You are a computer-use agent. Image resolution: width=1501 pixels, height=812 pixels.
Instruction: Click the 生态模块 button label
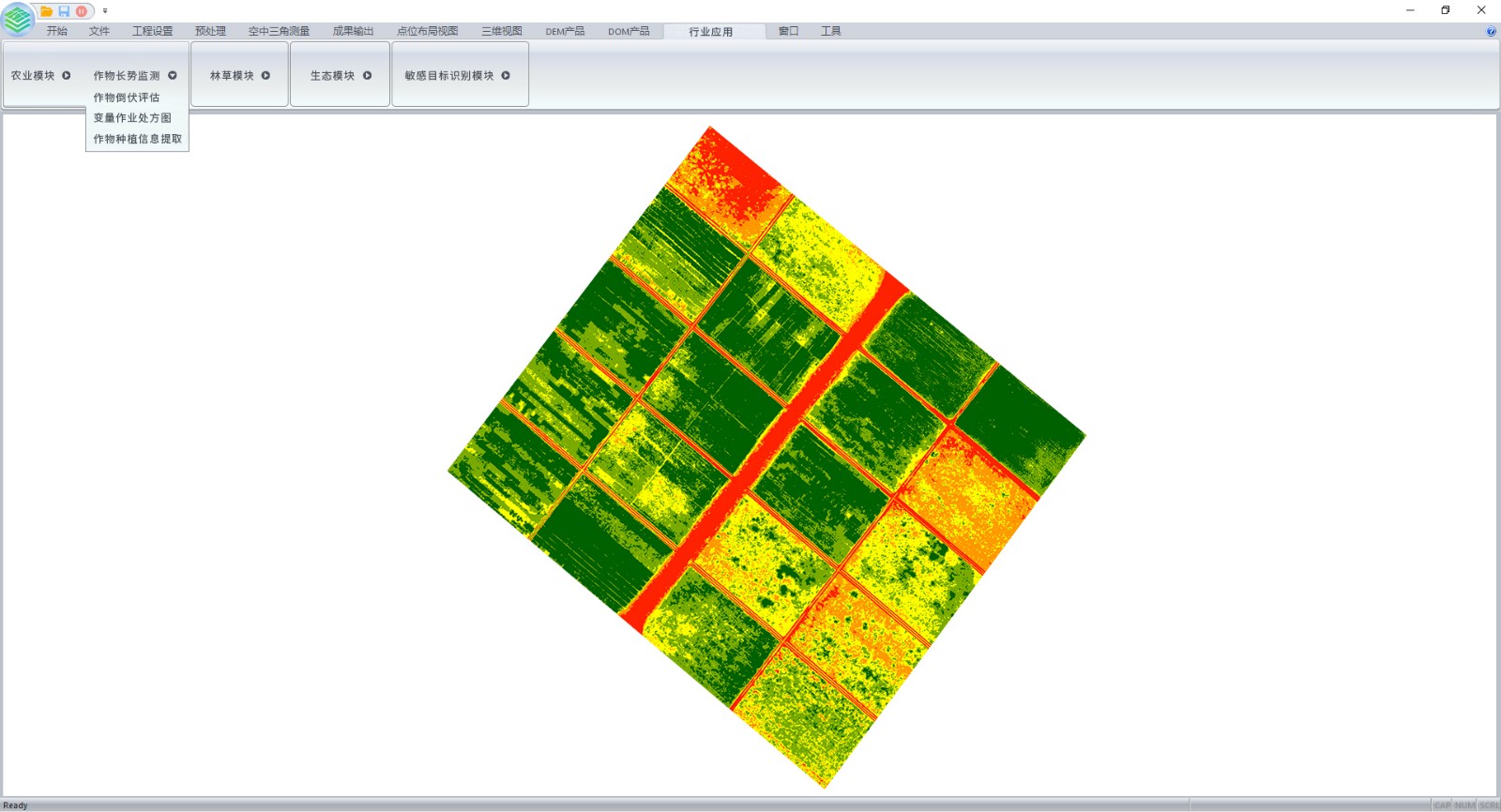(x=332, y=75)
